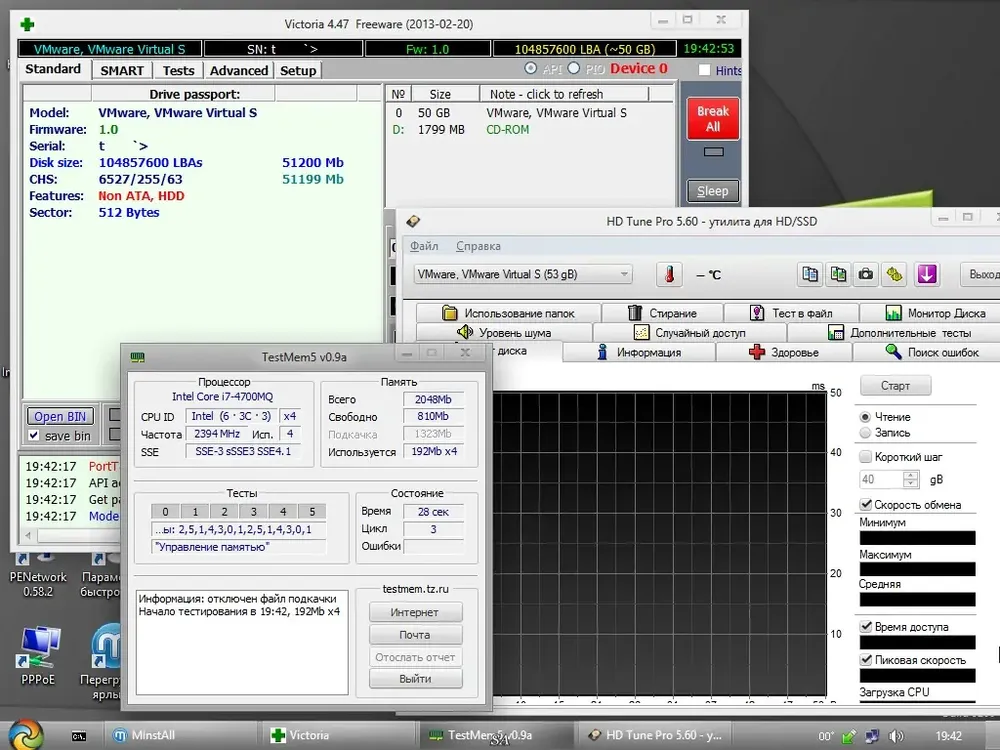1000x750 pixels.
Task: Click the thermometer temperature icon in HD Tune
Action: [669, 275]
